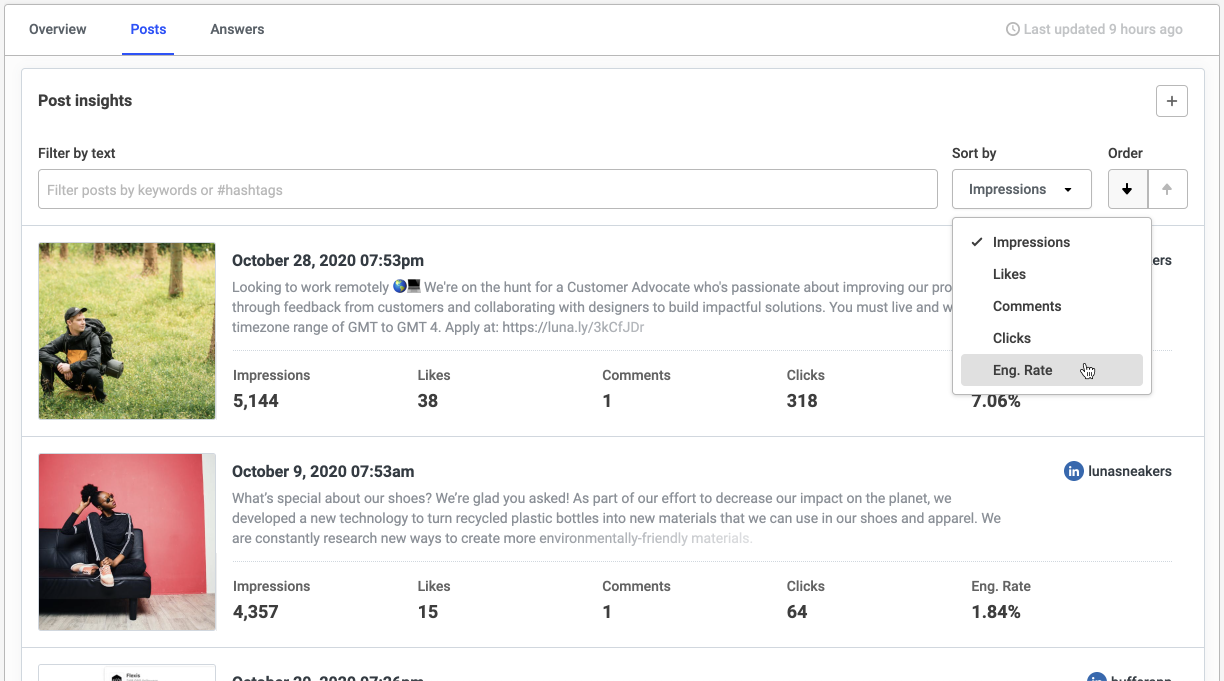Screen dimensions: 1224x681
Task: Select Comments as the sort metric
Action: (1027, 305)
